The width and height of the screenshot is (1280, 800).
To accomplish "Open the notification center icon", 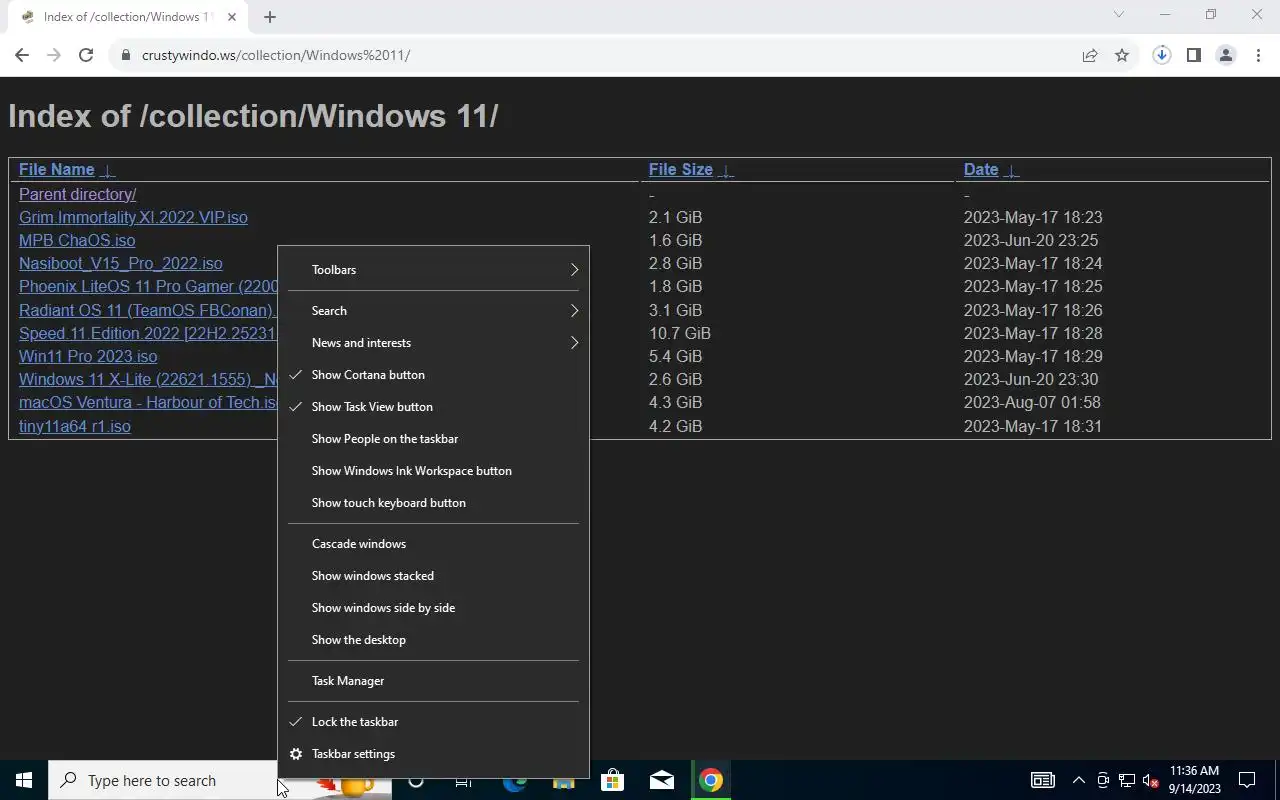I will (x=1247, y=780).
